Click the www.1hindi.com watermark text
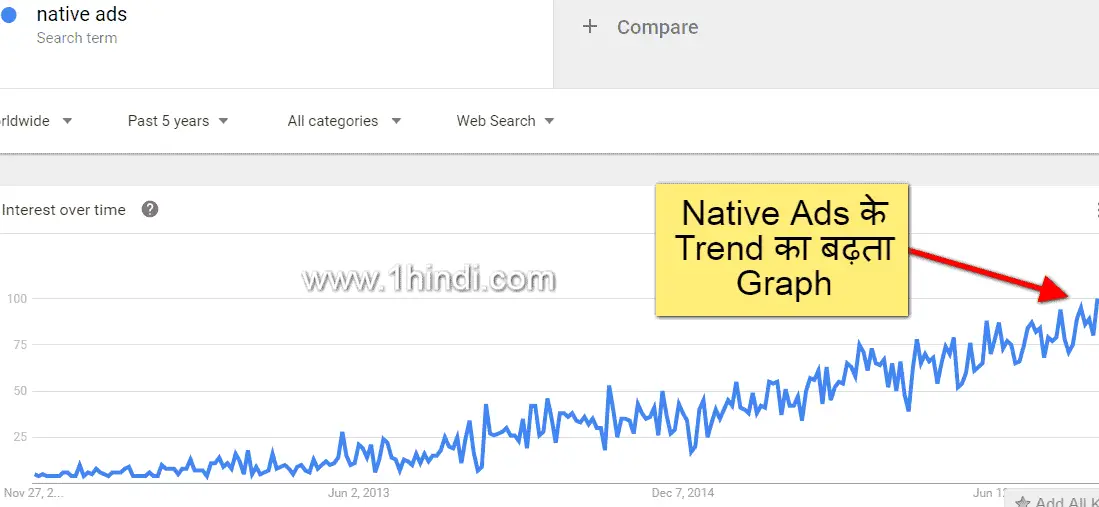1099x507 pixels. pos(429,279)
